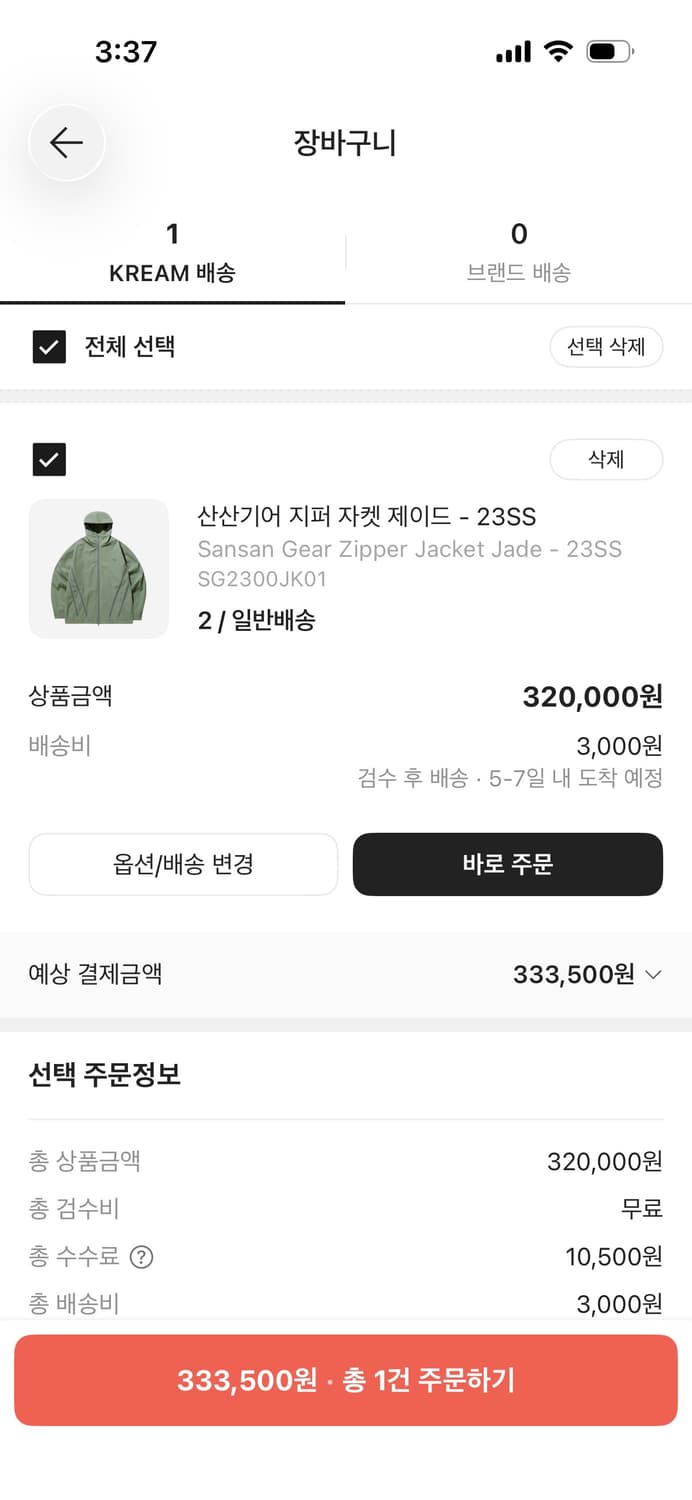Tap the battery indicator in the status bar
The height and width of the screenshot is (1500, 692).
point(608,51)
